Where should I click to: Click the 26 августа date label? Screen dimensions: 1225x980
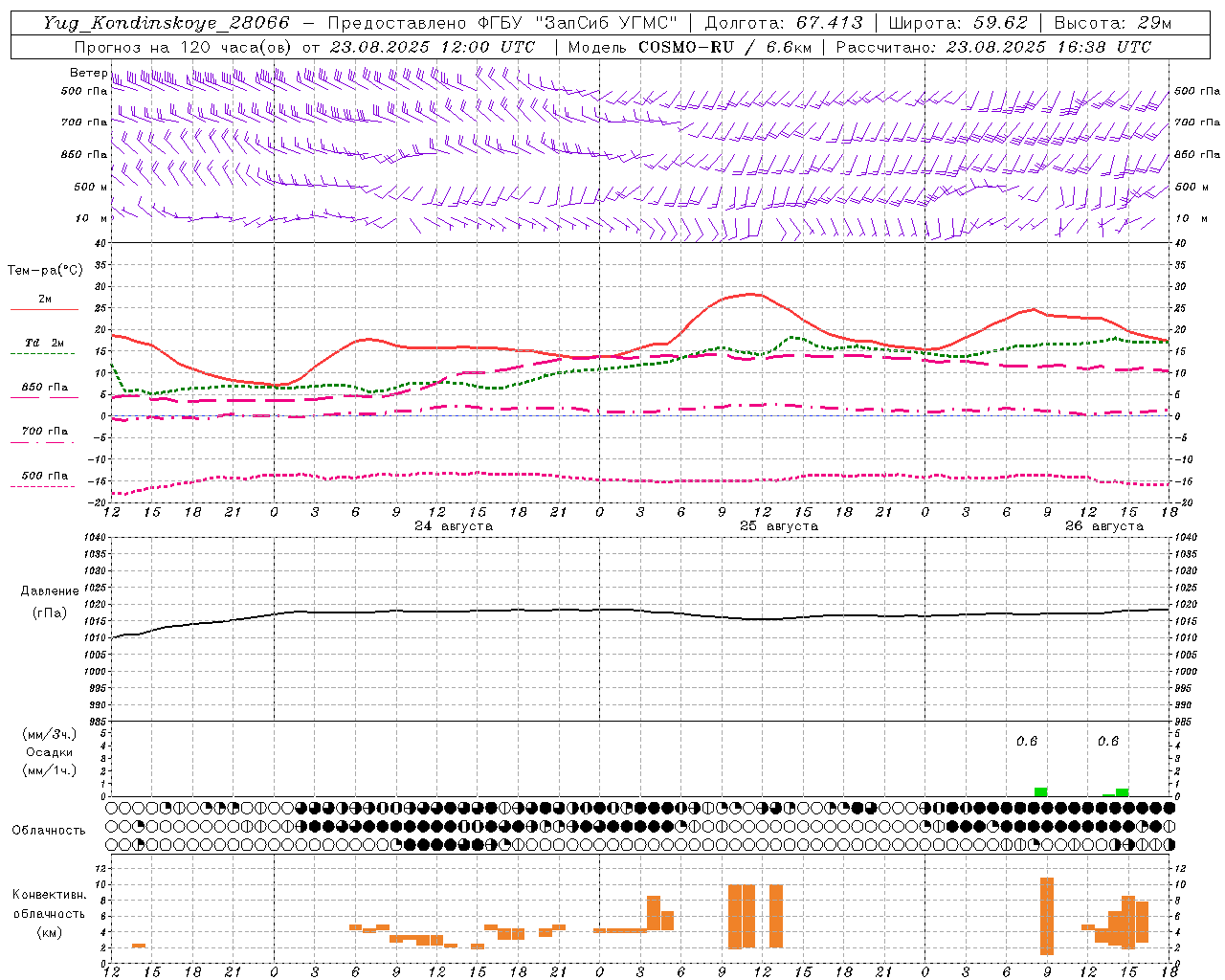coord(1104,526)
